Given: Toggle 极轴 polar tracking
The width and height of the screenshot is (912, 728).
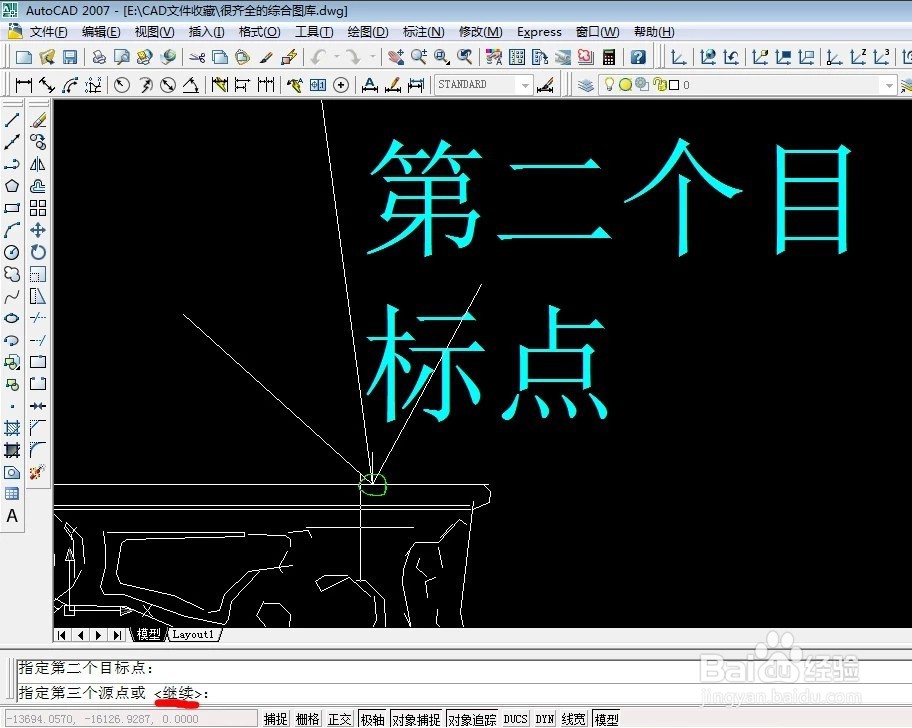Looking at the screenshot, I should pyautogui.click(x=373, y=719).
